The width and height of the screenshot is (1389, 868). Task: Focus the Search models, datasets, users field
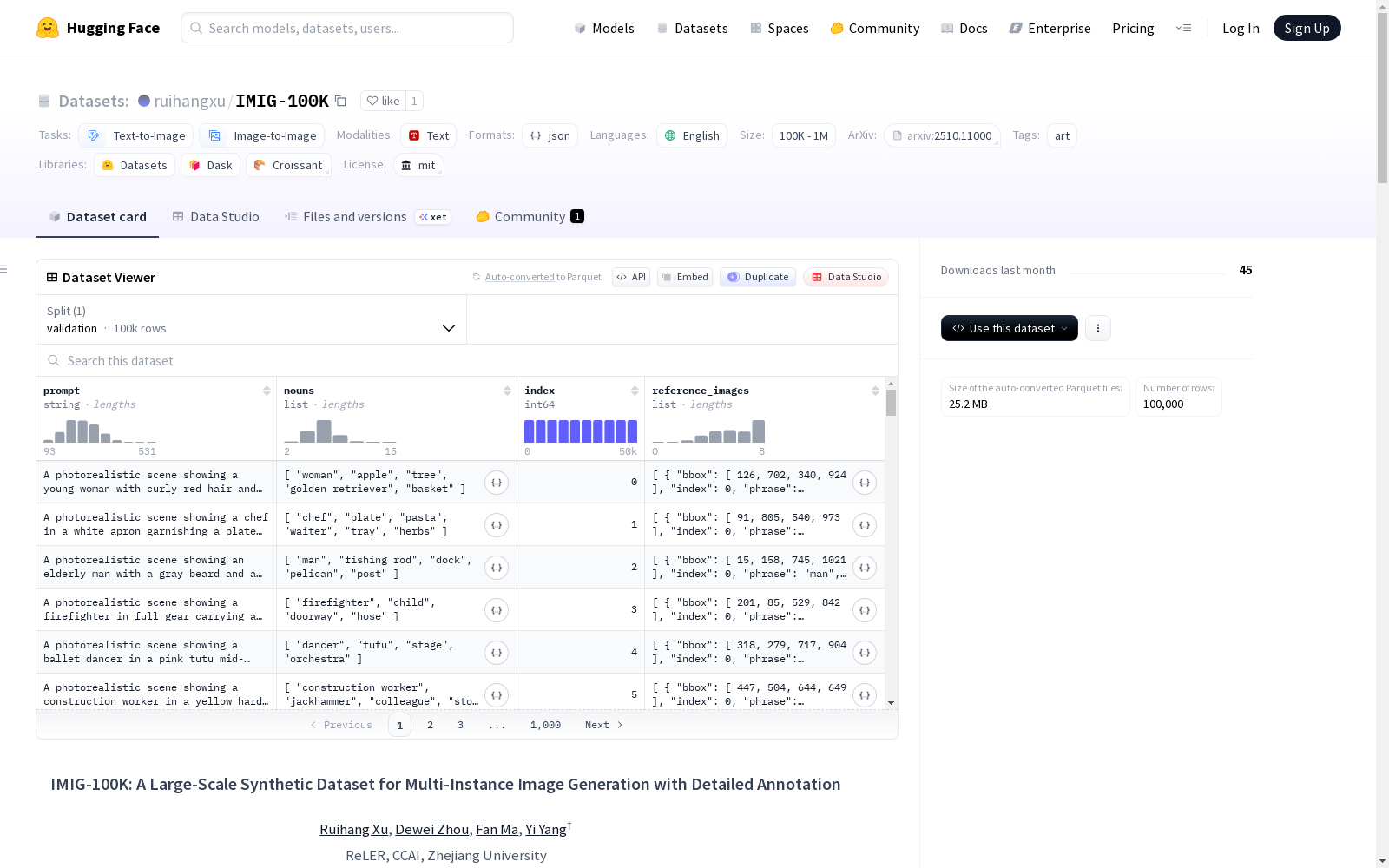[x=347, y=28]
